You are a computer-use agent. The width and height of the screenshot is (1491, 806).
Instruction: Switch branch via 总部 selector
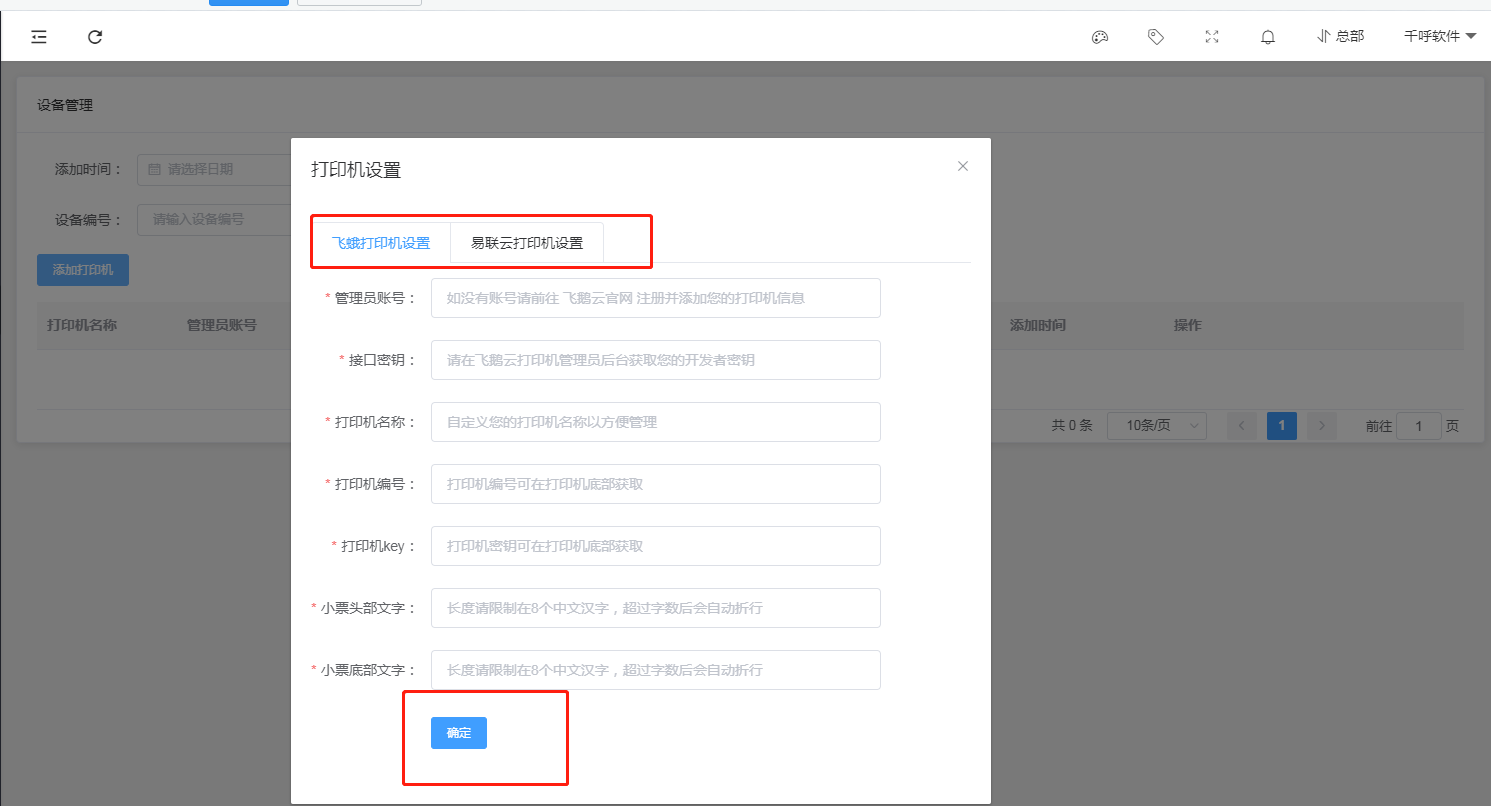pyautogui.click(x=1340, y=36)
